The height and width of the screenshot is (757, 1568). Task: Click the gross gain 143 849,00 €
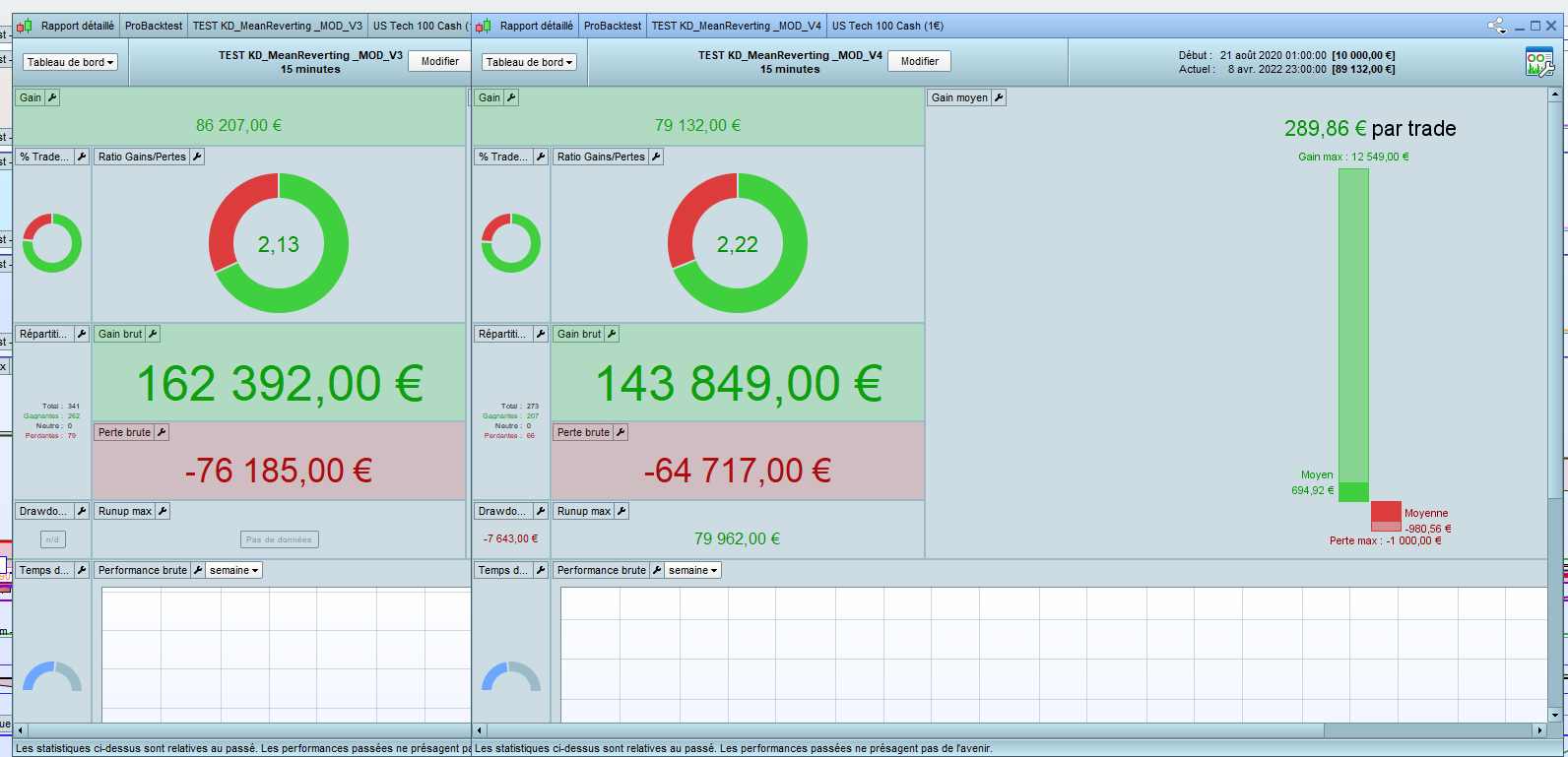739,383
